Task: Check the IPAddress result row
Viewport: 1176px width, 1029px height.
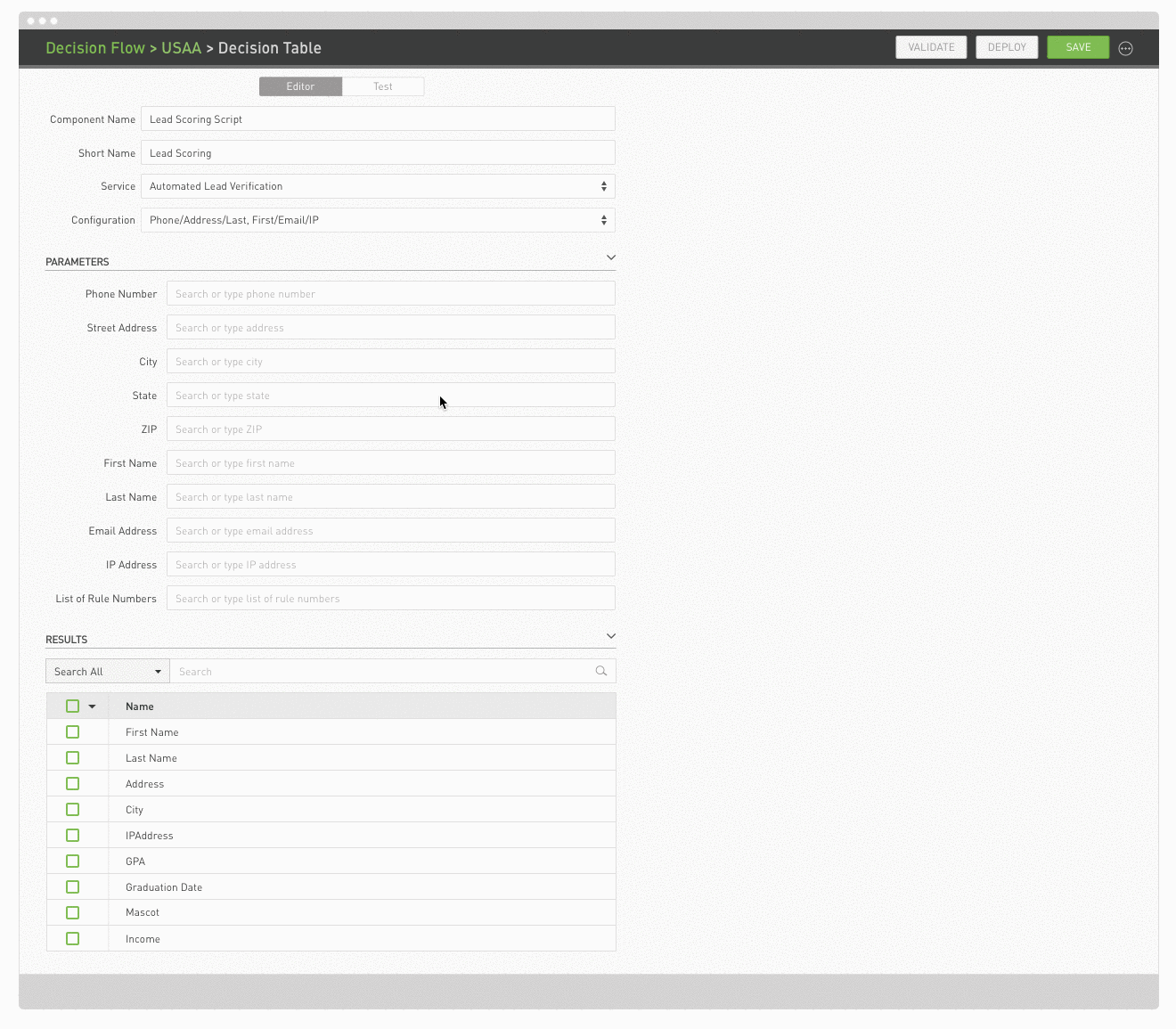Action: [73, 836]
